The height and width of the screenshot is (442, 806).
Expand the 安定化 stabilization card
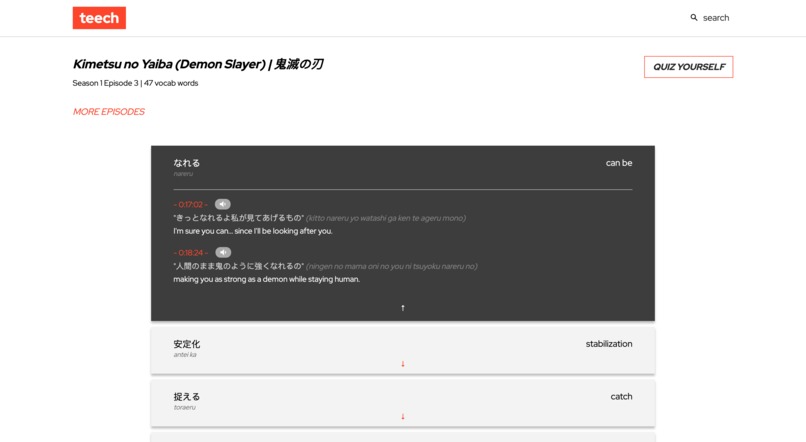pyautogui.click(x=403, y=364)
